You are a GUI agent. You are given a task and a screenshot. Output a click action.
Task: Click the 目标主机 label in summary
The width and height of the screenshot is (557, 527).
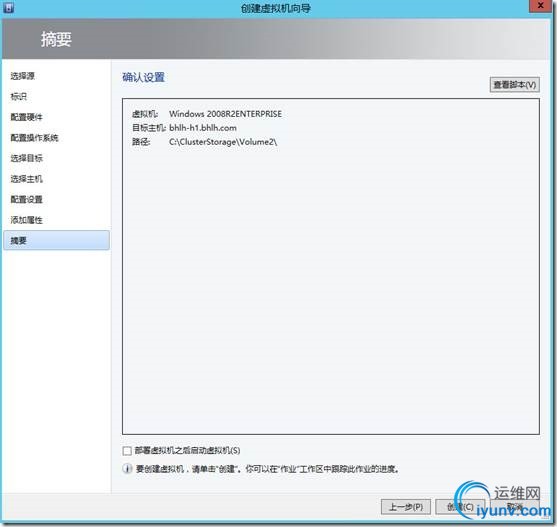[x=149, y=128]
